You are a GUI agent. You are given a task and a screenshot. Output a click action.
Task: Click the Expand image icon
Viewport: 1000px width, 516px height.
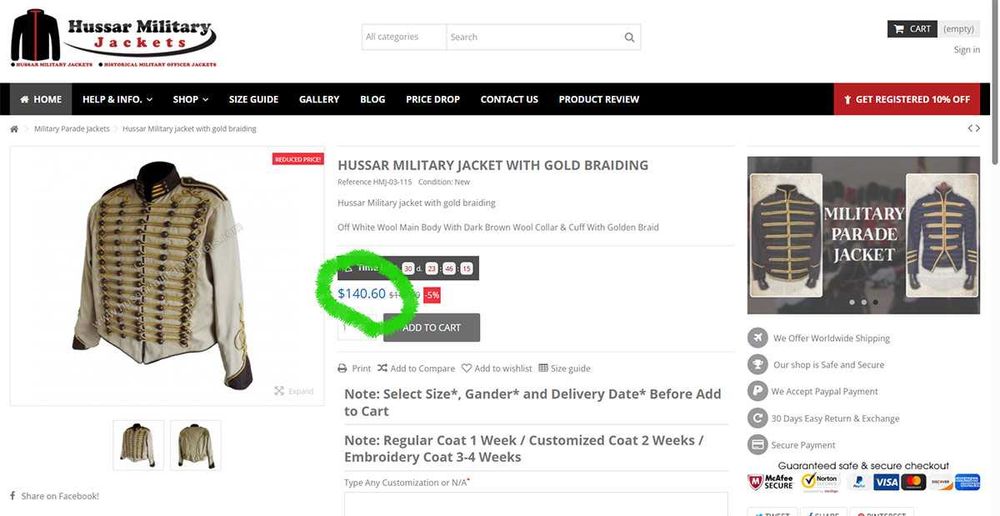pos(279,391)
